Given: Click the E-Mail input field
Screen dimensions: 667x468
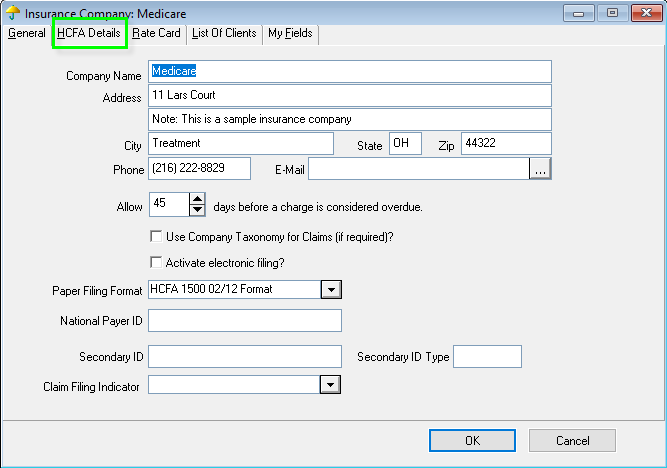Looking at the screenshot, I should (419, 168).
